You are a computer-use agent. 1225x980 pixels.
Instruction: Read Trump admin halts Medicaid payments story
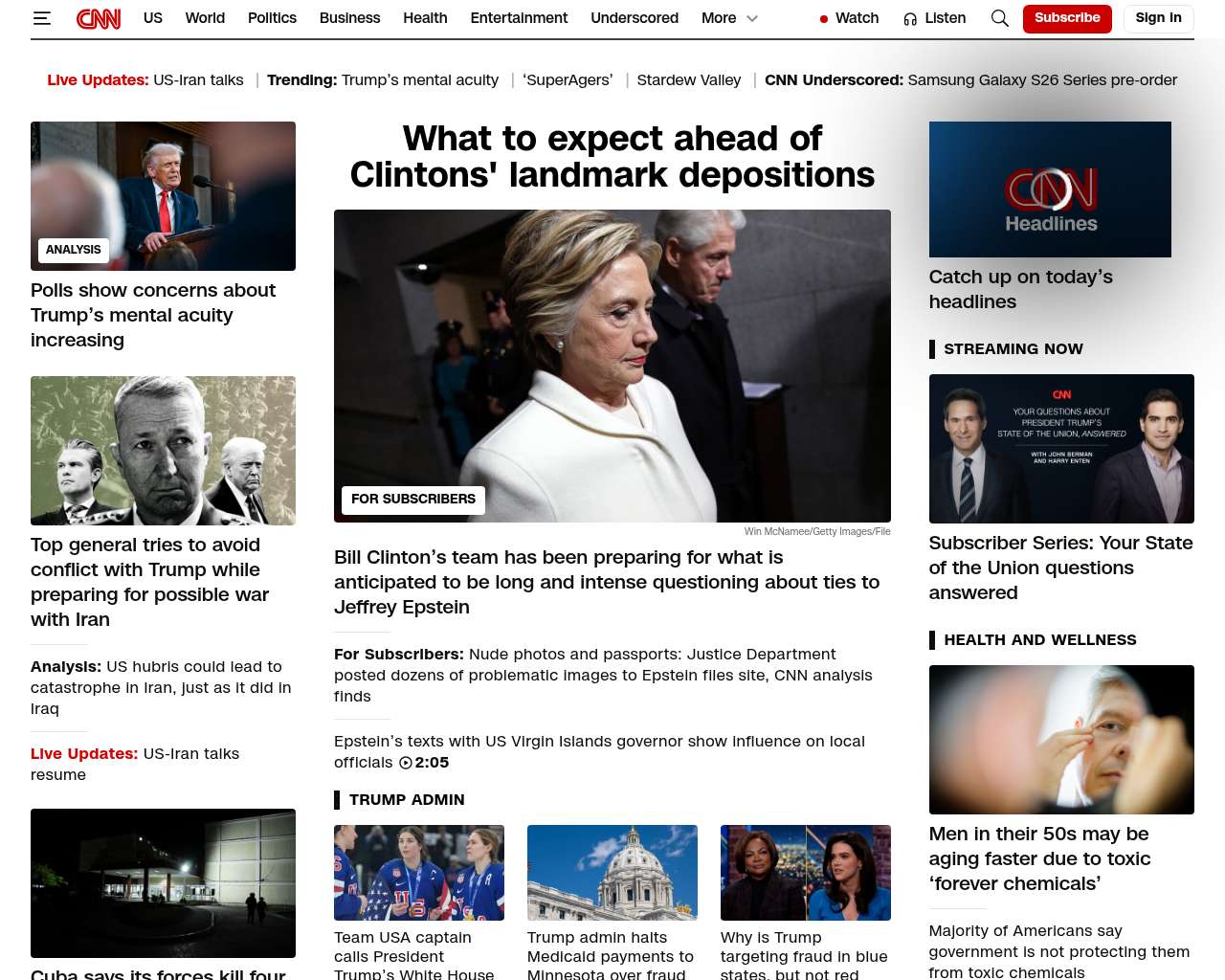(x=611, y=955)
